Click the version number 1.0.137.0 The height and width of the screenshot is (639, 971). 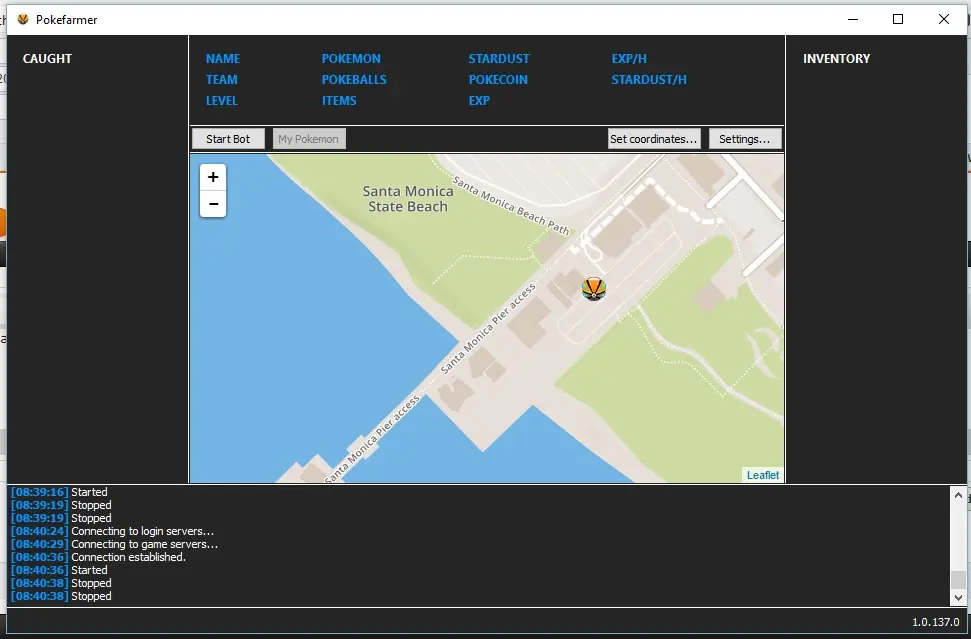[x=935, y=622]
